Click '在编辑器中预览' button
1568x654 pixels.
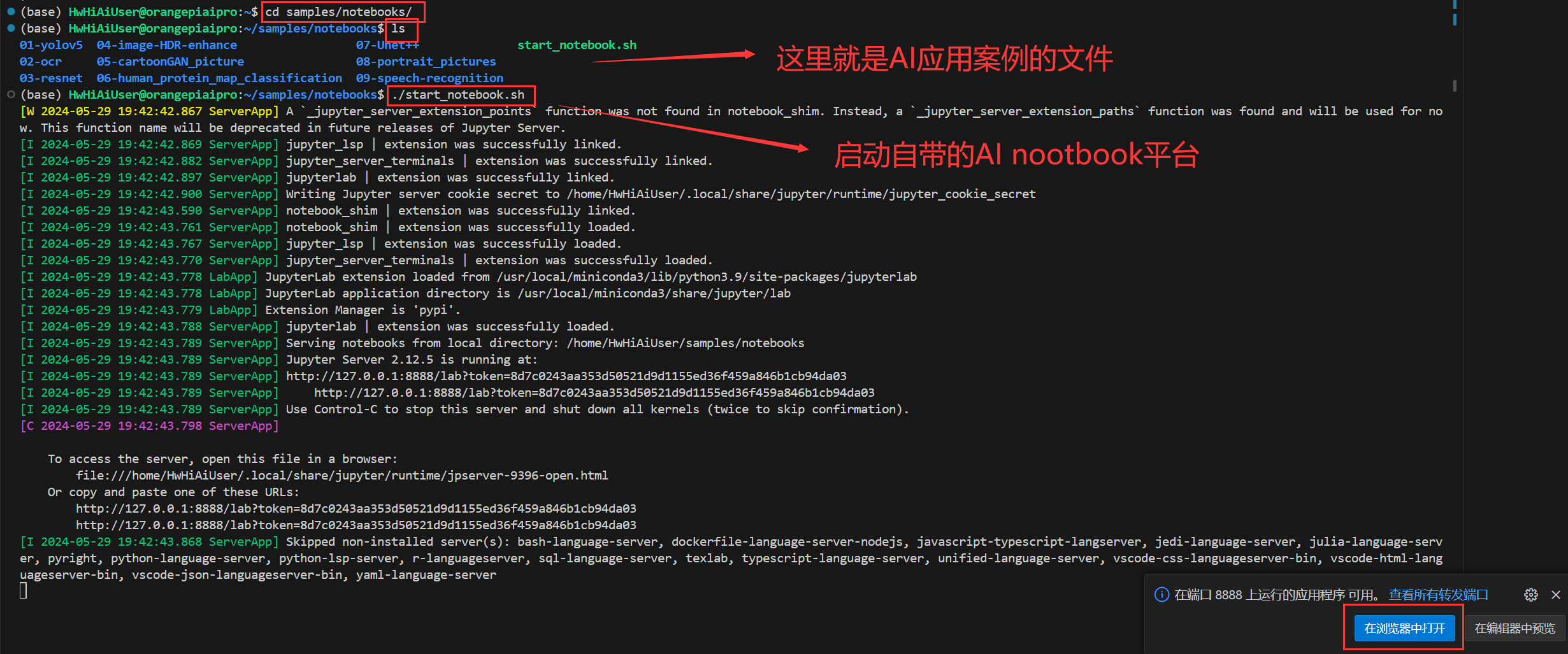[x=1514, y=629]
